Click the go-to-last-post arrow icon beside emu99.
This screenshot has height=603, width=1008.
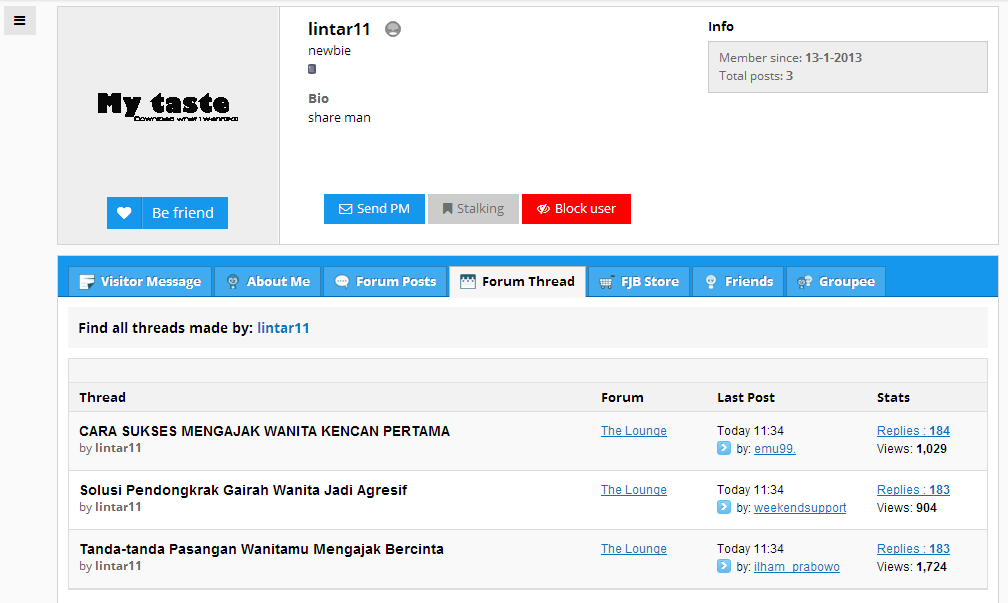[724, 448]
